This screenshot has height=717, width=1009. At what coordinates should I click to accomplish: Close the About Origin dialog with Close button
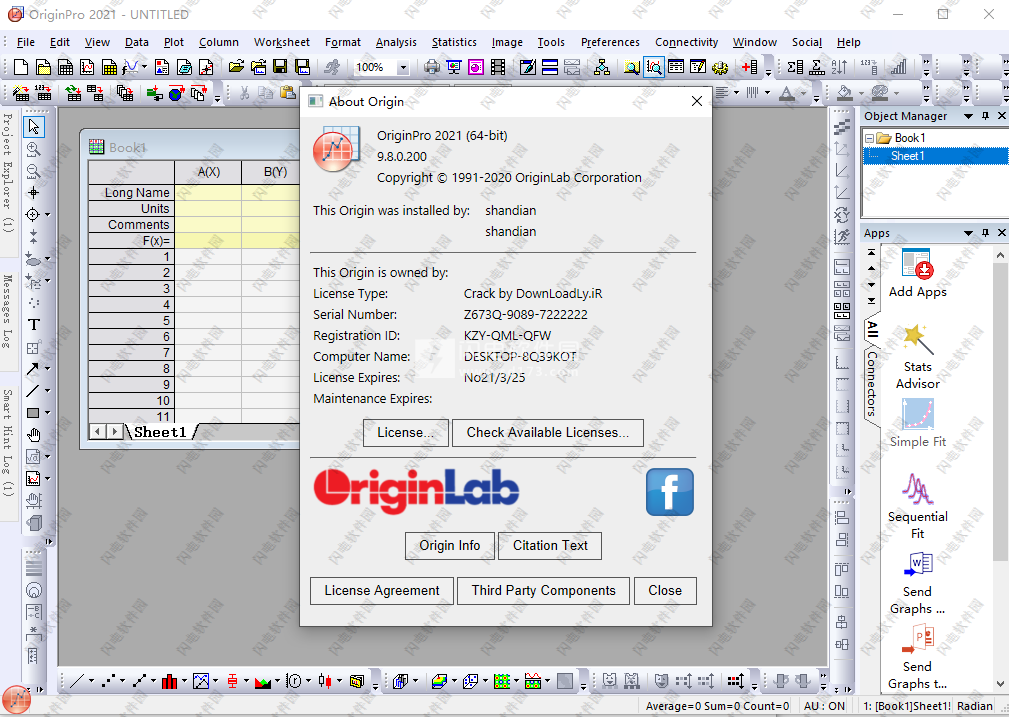[665, 591]
